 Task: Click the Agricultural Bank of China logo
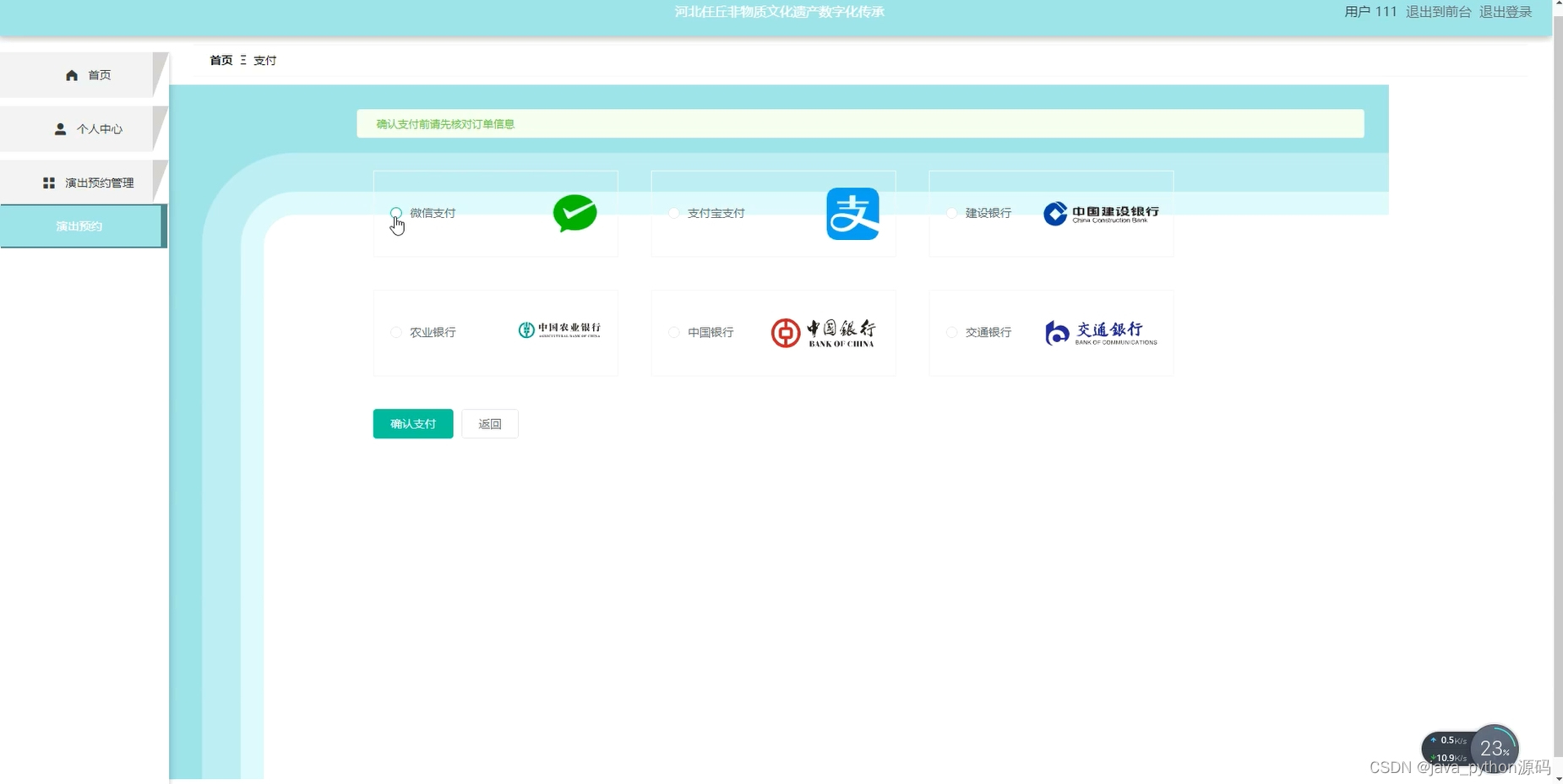click(559, 329)
